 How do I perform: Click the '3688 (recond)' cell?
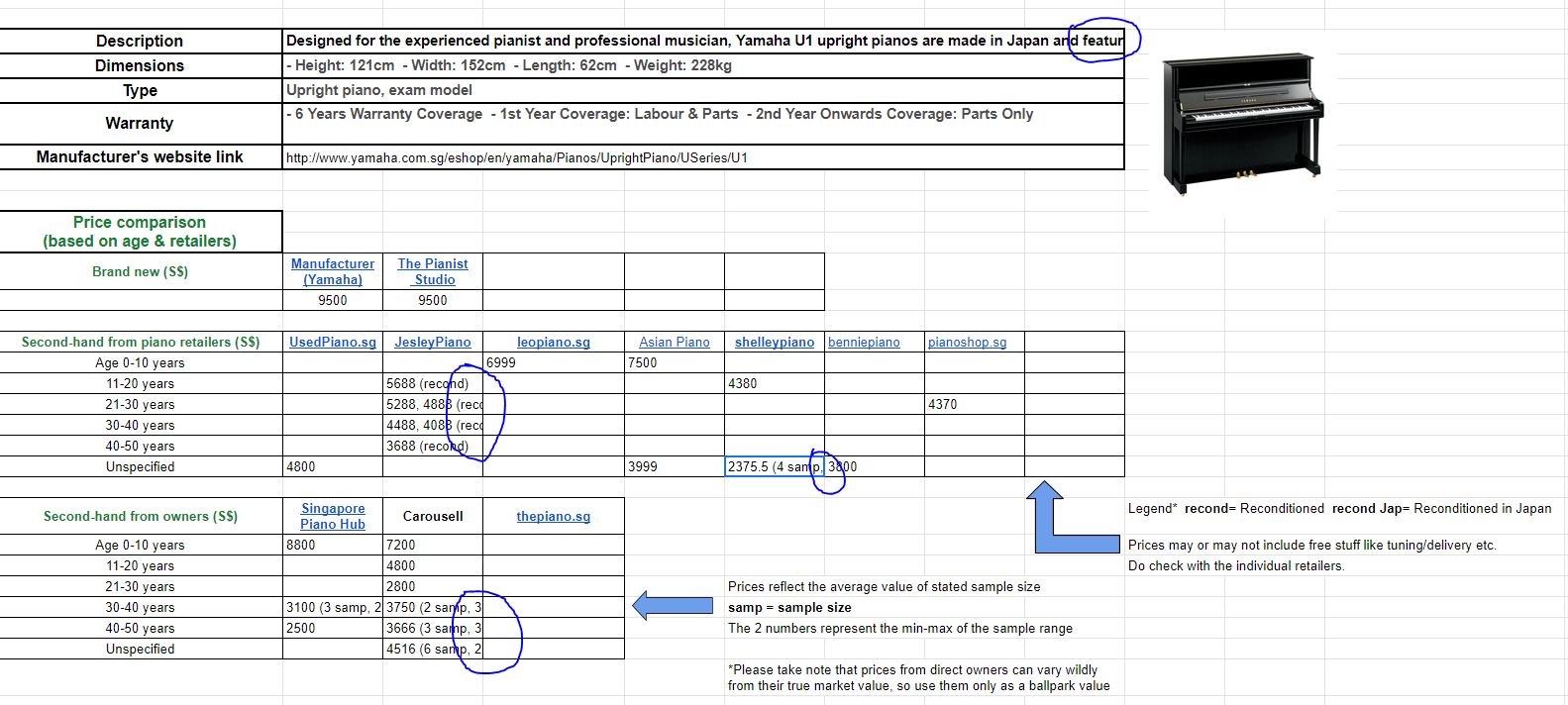pos(433,446)
